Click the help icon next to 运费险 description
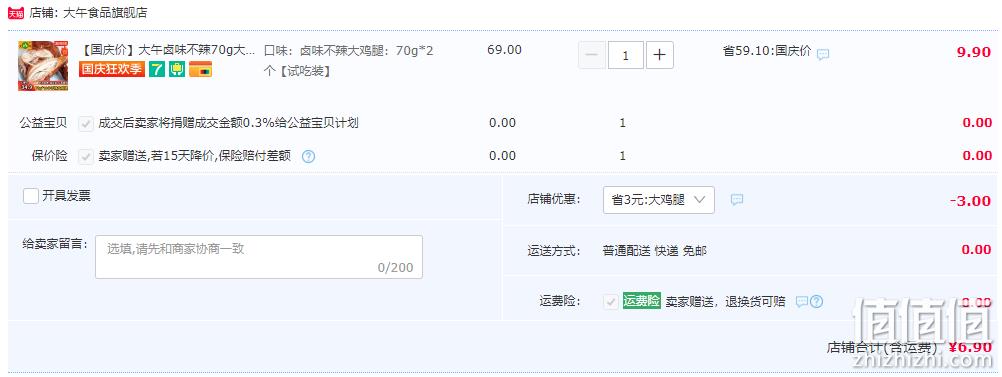Viewport: 1002px width, 377px height. pyautogui.click(x=816, y=302)
